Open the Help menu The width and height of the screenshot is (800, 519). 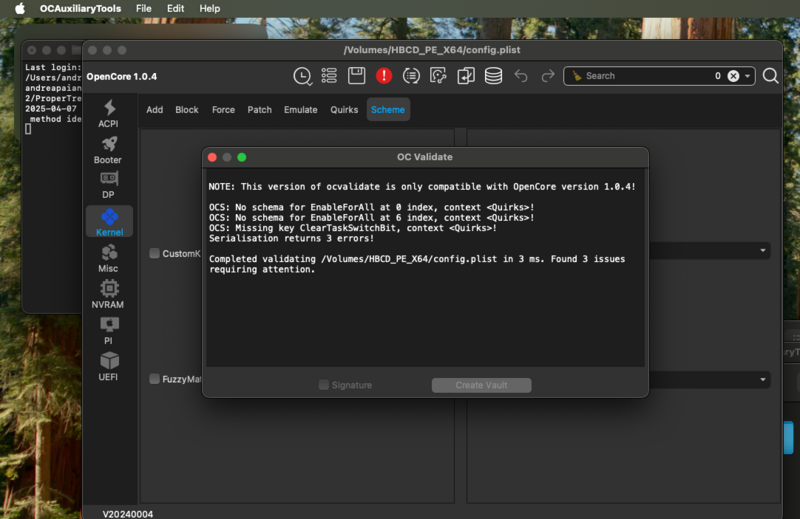pyautogui.click(x=210, y=9)
